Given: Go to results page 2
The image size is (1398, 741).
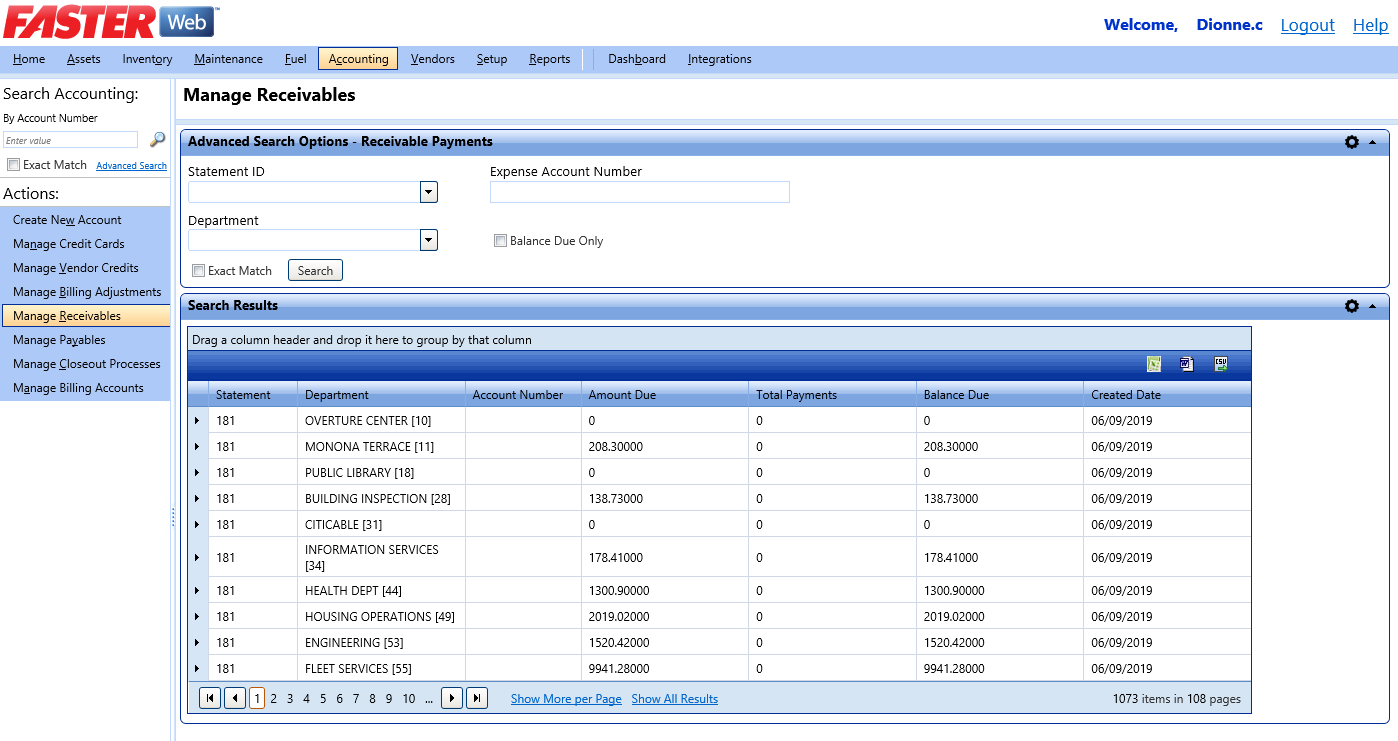Looking at the screenshot, I should (x=274, y=699).
